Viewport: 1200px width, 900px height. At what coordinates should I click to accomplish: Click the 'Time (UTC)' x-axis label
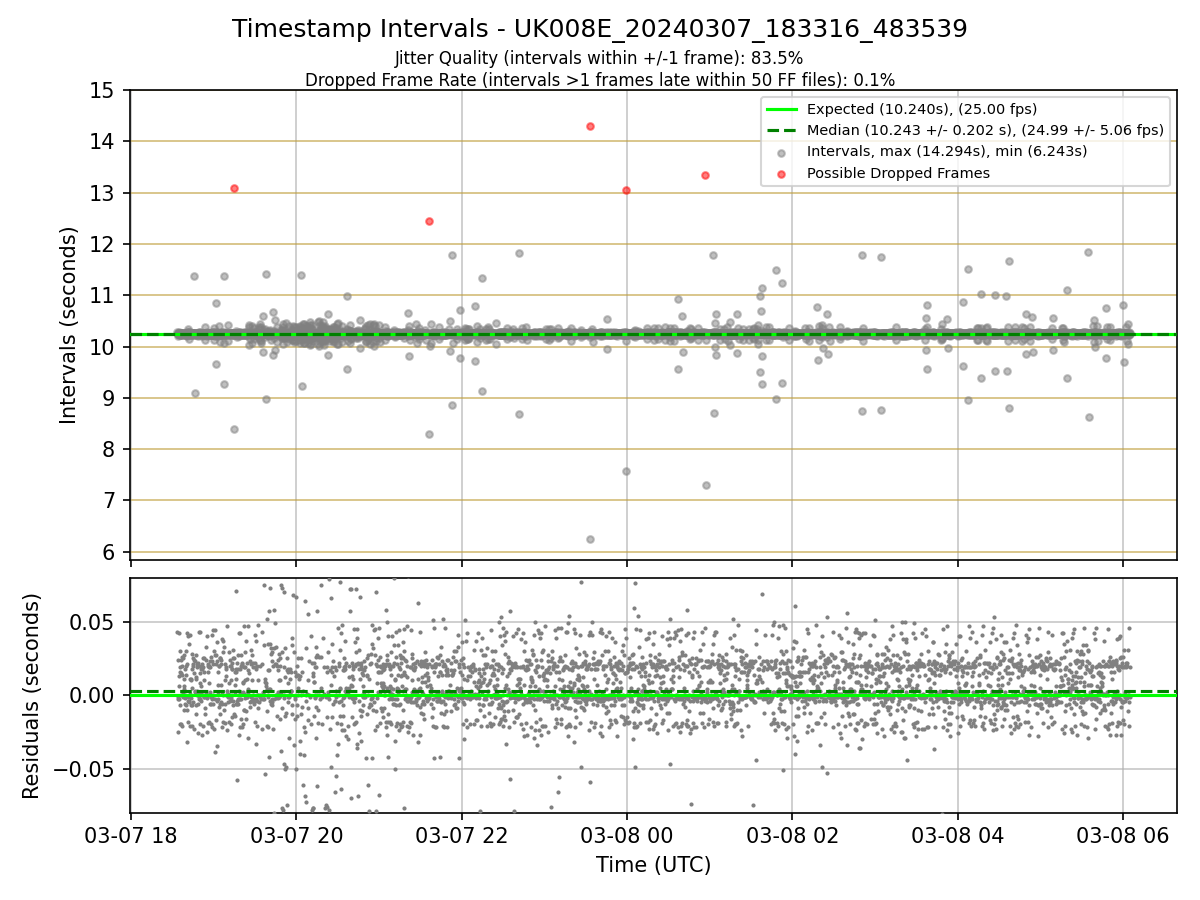[653, 865]
